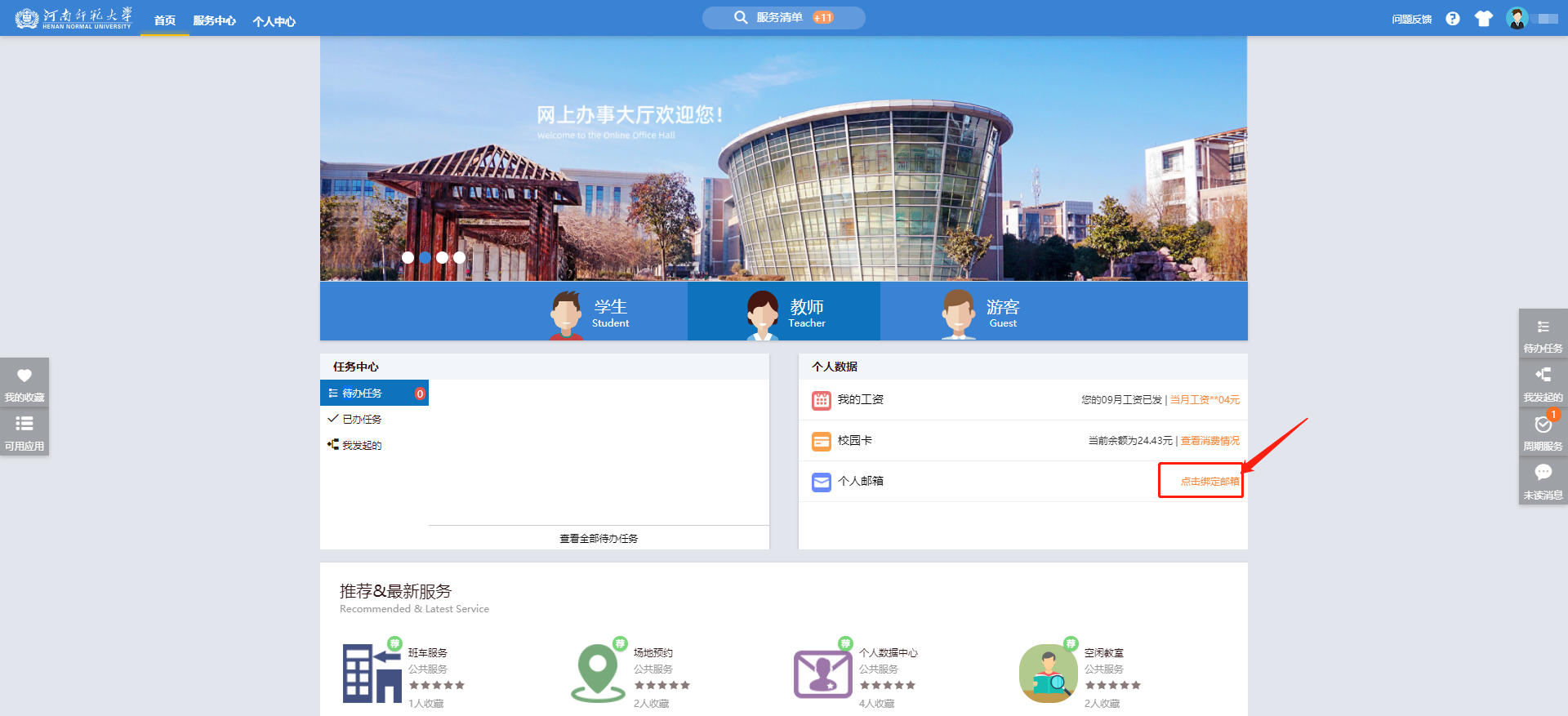The image size is (1568, 716).
Task: Open the 服务中心 menu
Action: [x=215, y=20]
